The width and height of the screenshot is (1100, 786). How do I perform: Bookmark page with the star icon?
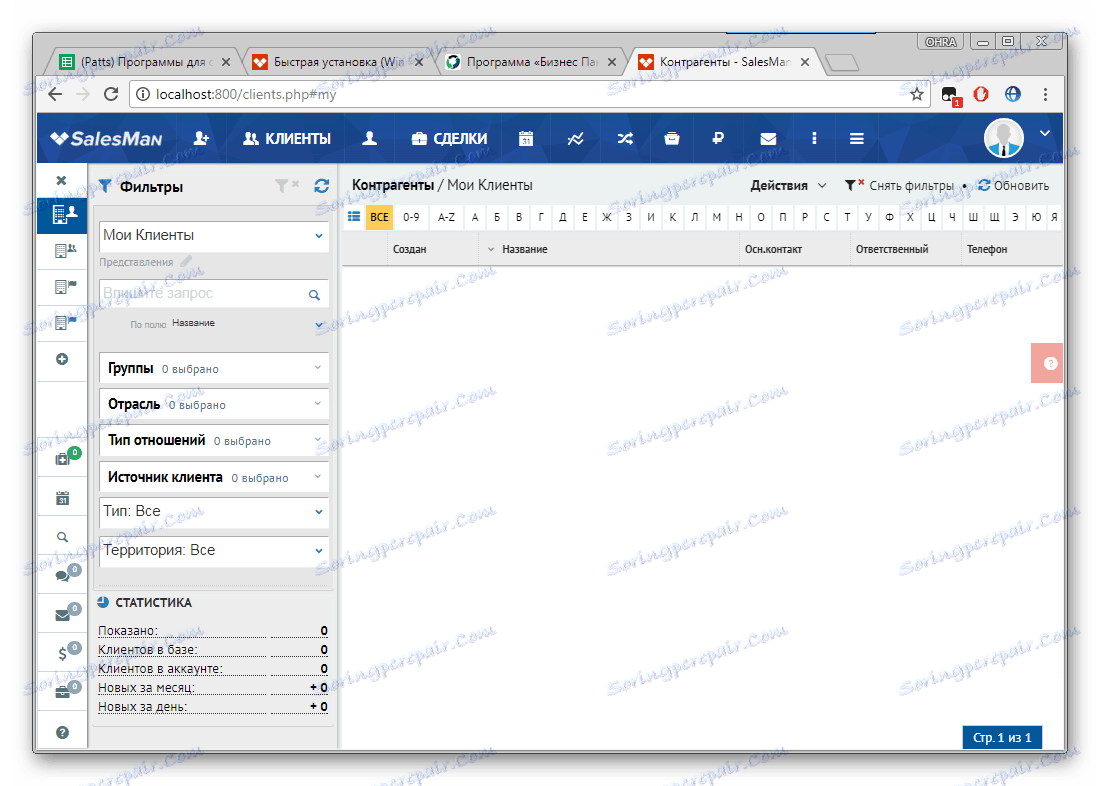pyautogui.click(x=916, y=94)
